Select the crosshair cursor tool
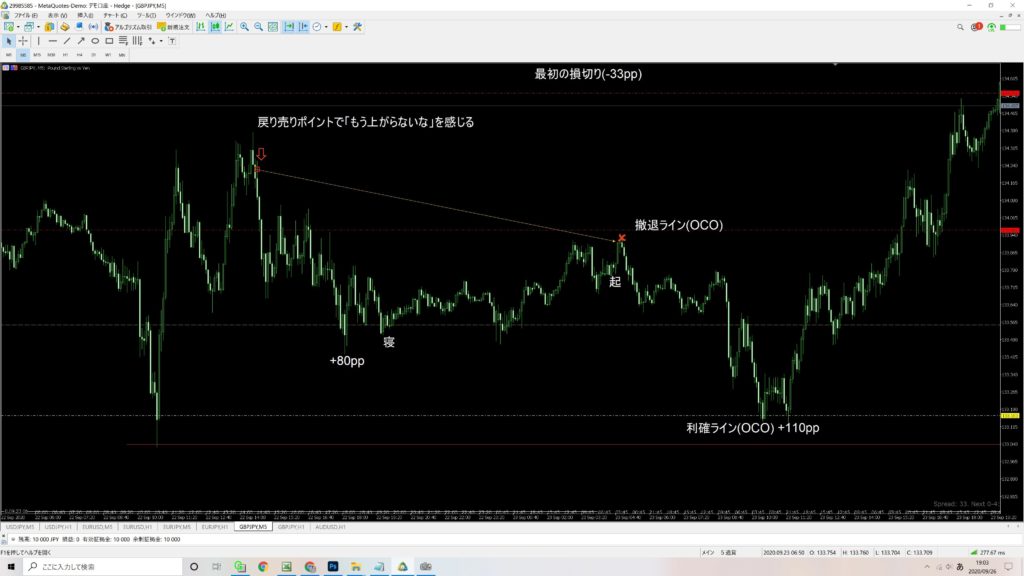 (x=22, y=41)
